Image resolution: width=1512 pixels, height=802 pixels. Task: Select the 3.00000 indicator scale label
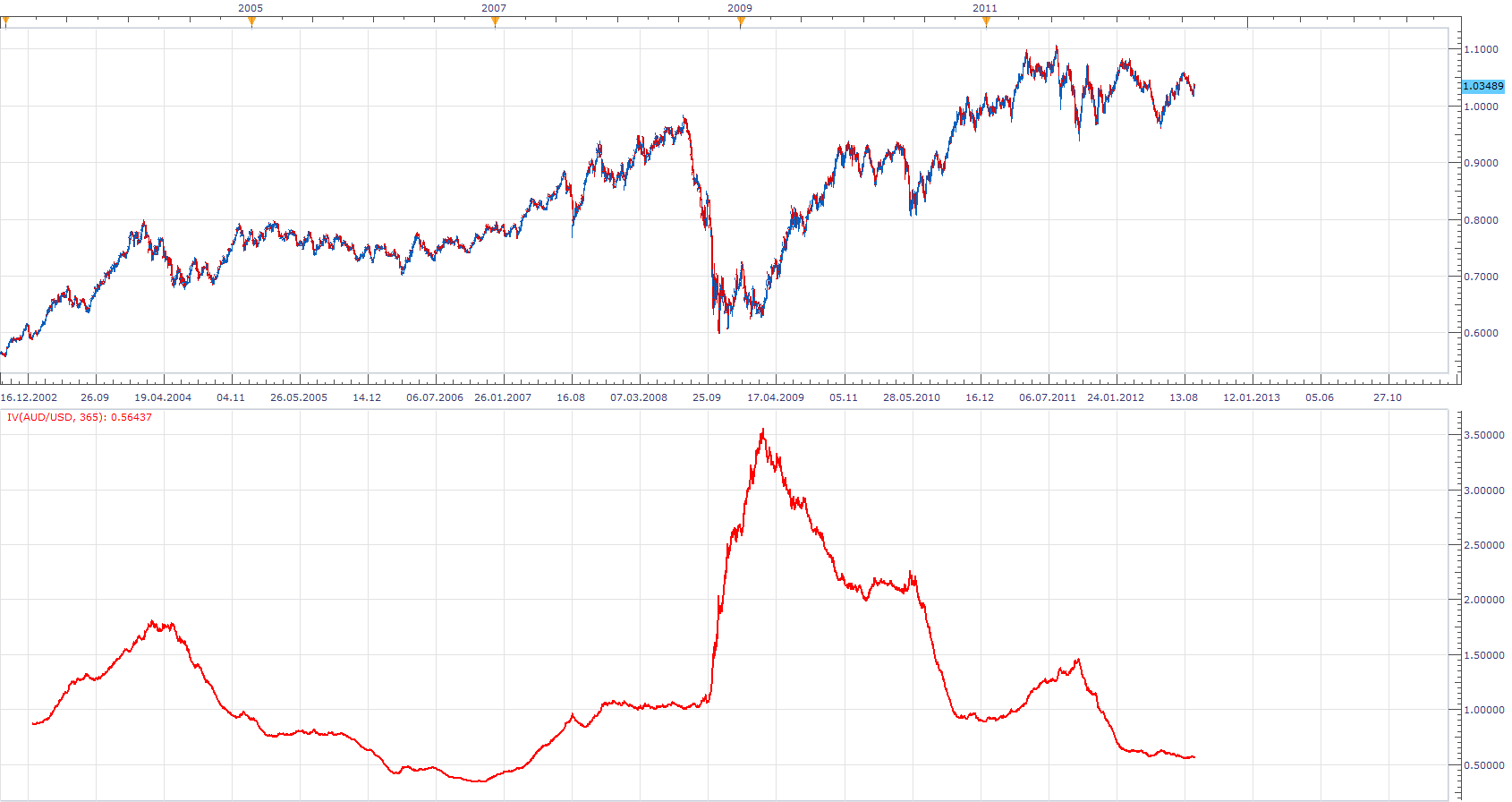(1484, 491)
